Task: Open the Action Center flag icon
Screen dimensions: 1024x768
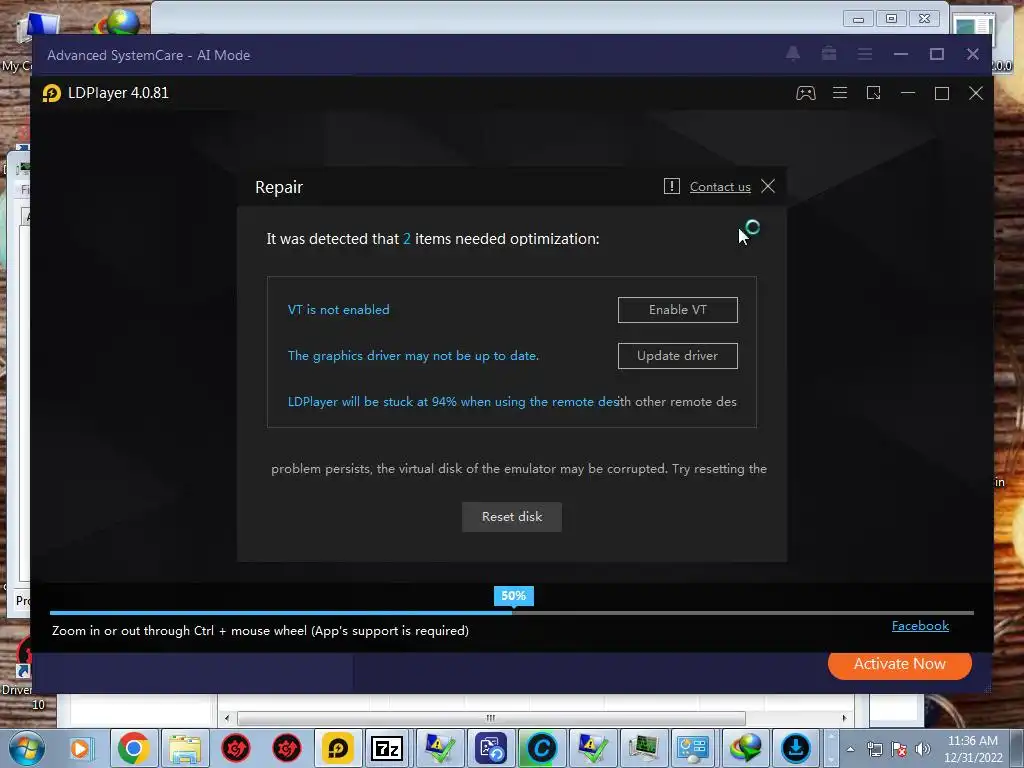Action: 899,749
